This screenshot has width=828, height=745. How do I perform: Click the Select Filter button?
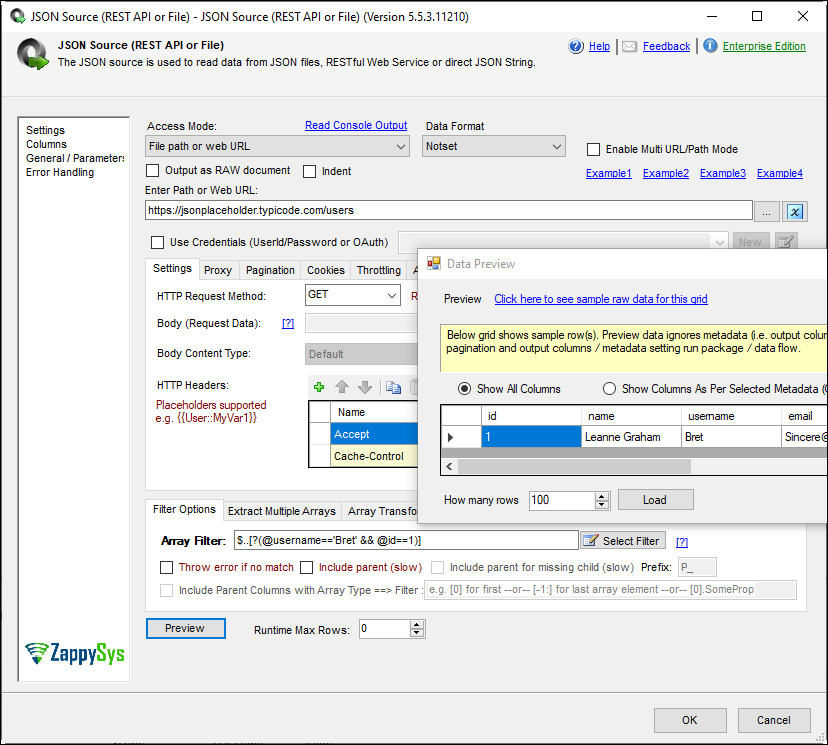click(623, 541)
